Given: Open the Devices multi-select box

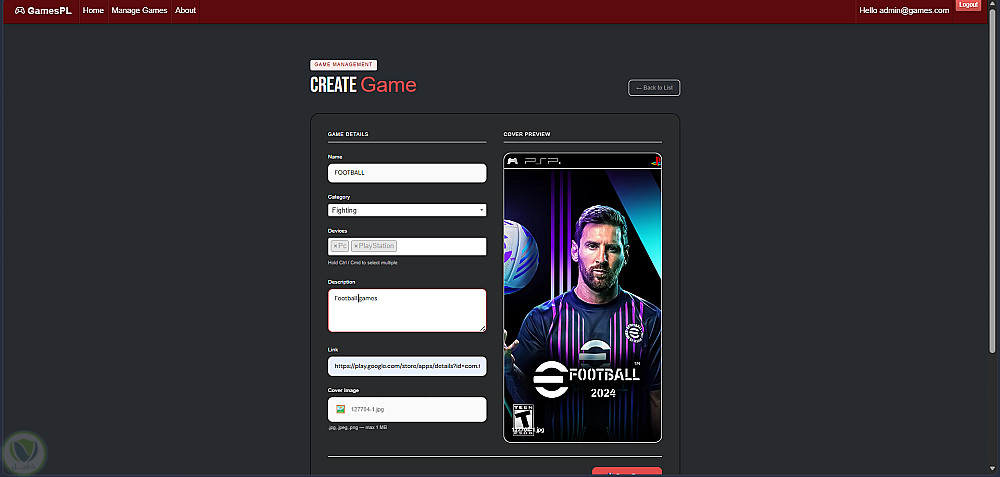Looking at the screenshot, I should tap(407, 246).
